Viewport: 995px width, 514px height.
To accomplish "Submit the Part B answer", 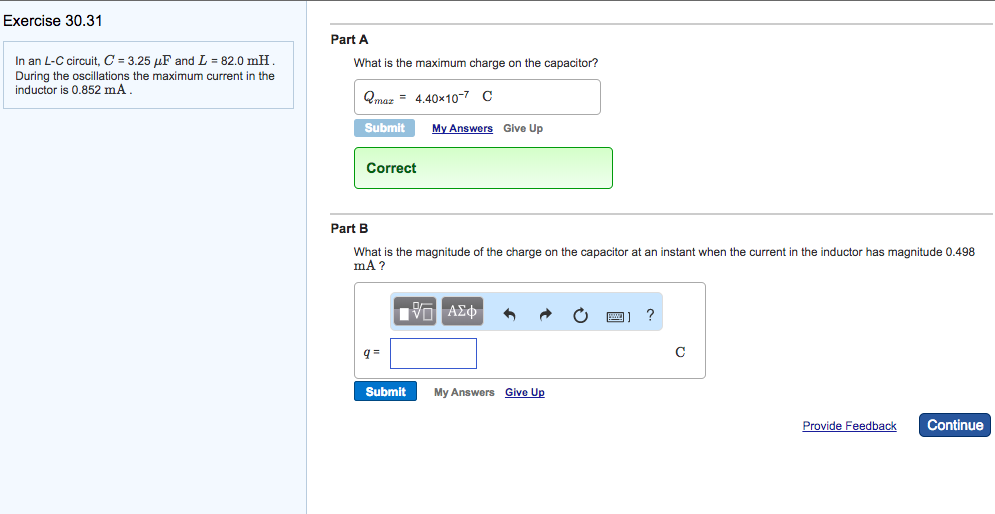I will click(385, 392).
